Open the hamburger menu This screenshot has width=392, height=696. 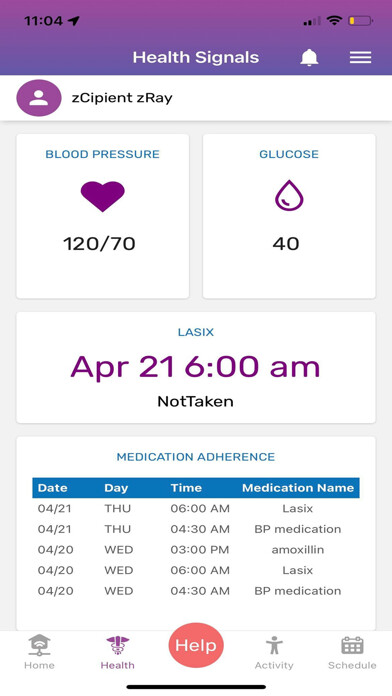click(360, 57)
